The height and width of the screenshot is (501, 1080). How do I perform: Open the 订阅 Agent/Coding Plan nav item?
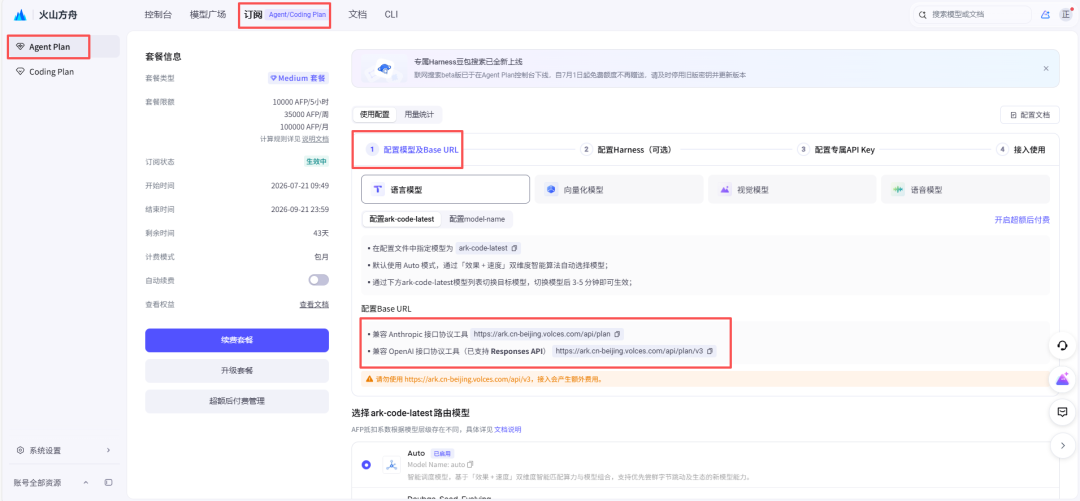click(x=285, y=14)
